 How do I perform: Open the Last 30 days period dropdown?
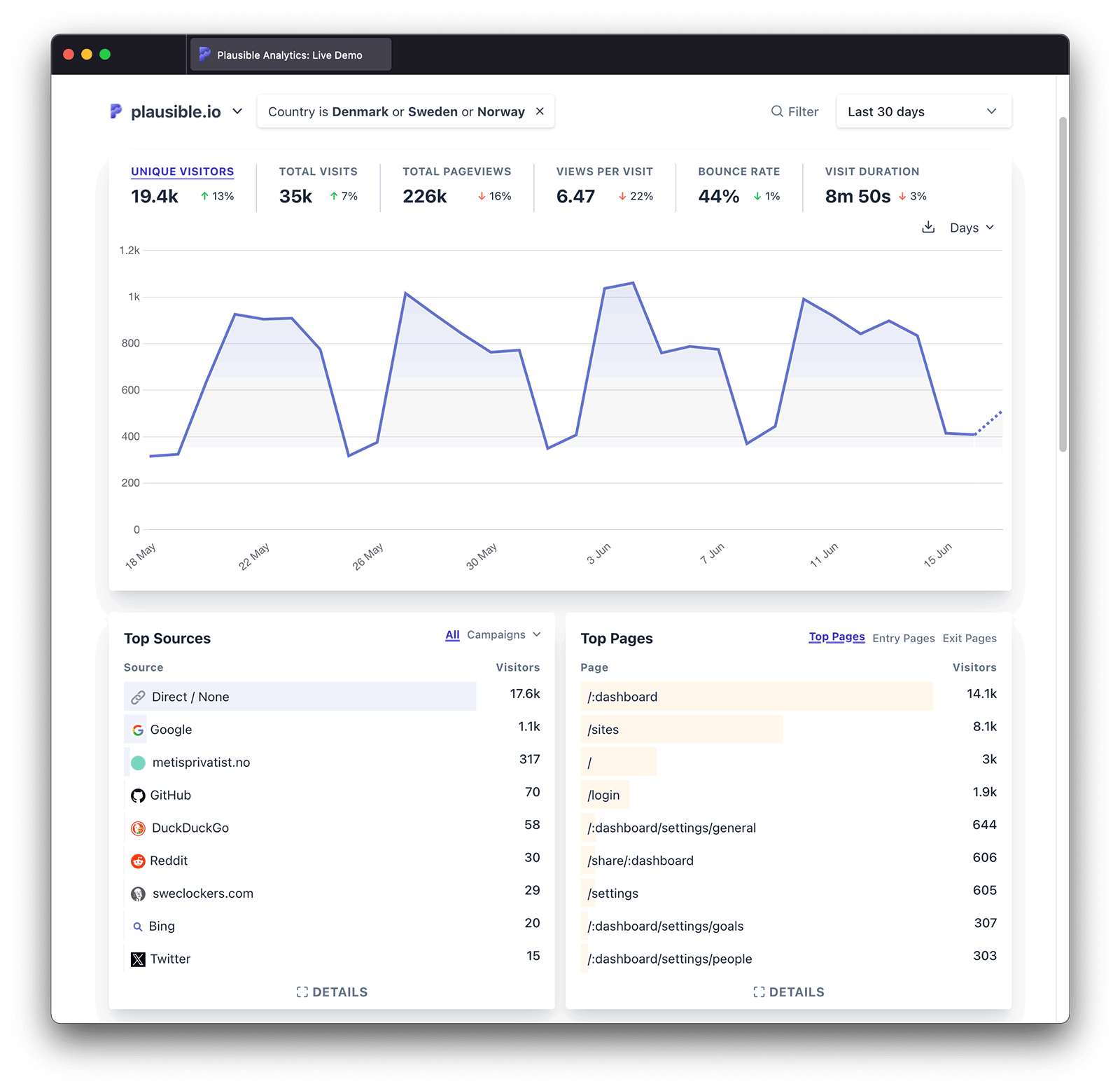[923, 111]
